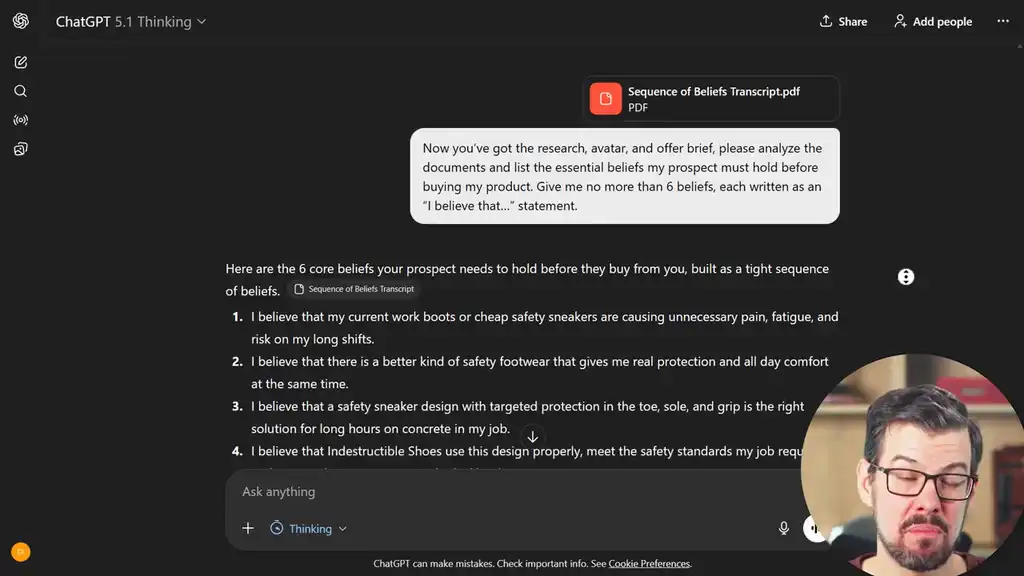Open the orange profile avatar
Viewport: 1024px width, 576px height.
pyautogui.click(x=20, y=551)
